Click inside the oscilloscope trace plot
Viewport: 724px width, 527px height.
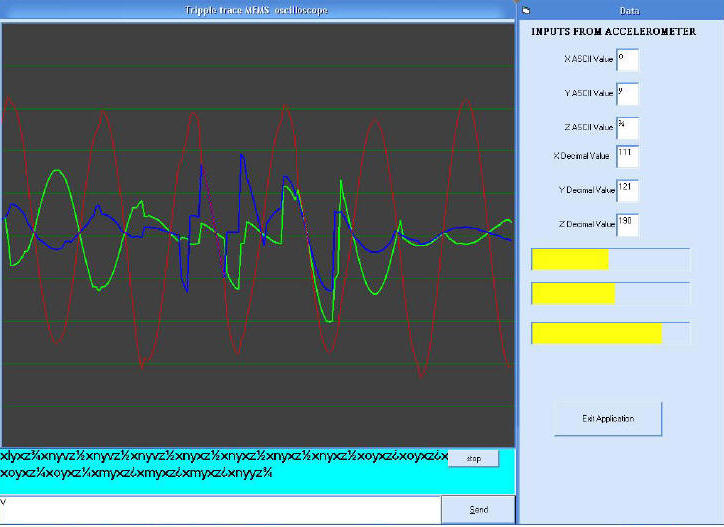click(257, 230)
